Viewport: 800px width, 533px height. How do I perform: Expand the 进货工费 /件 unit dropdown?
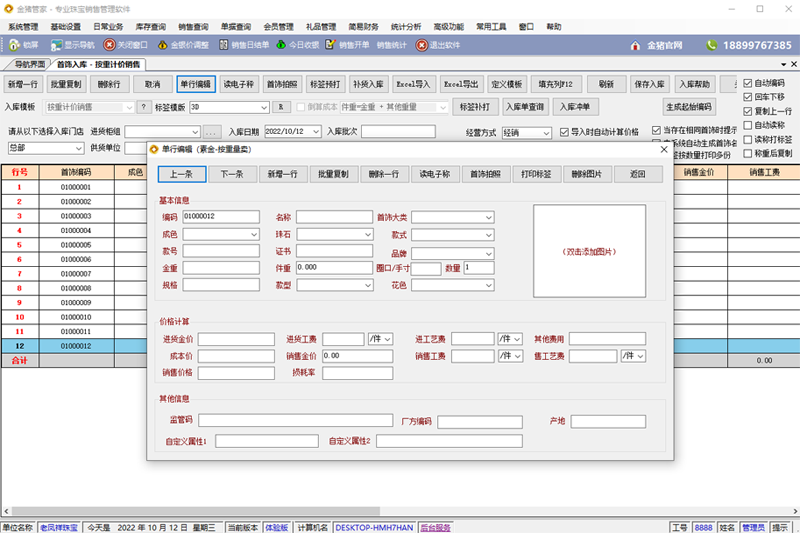point(388,339)
